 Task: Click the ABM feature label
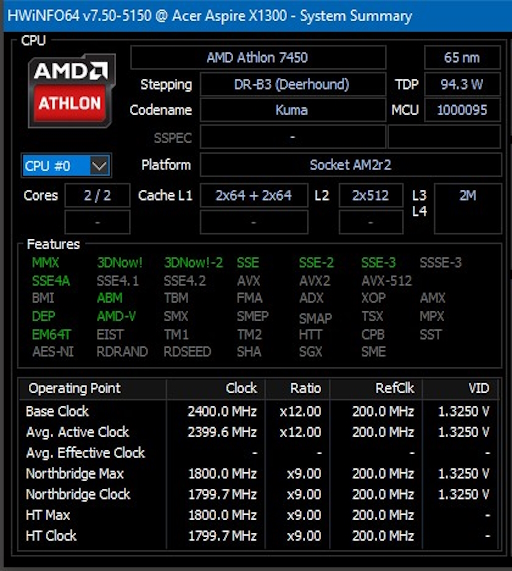[110, 298]
